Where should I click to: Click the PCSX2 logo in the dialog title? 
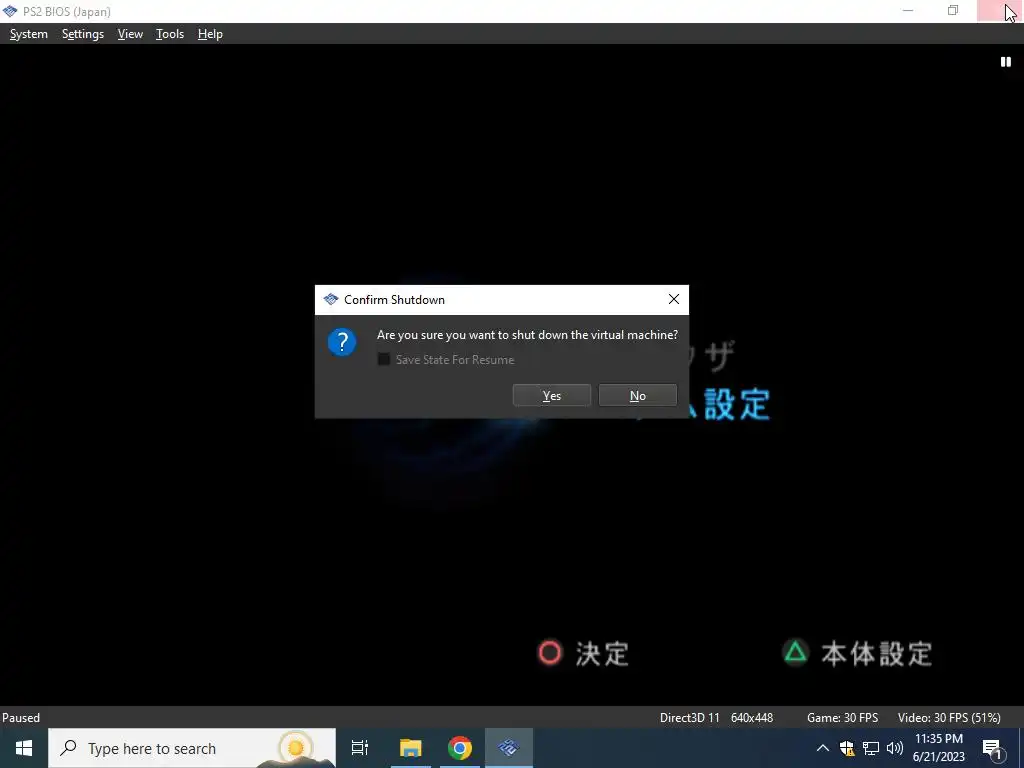point(331,300)
